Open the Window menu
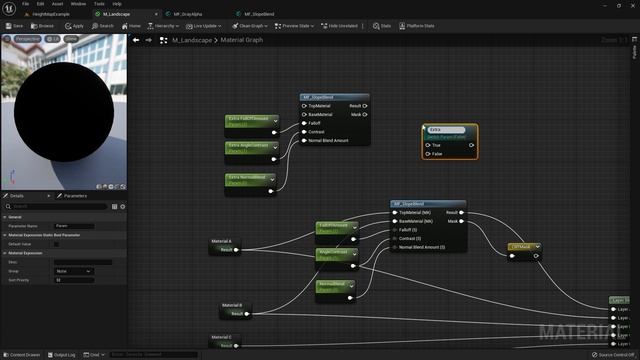 pyautogui.click(x=78, y=4)
